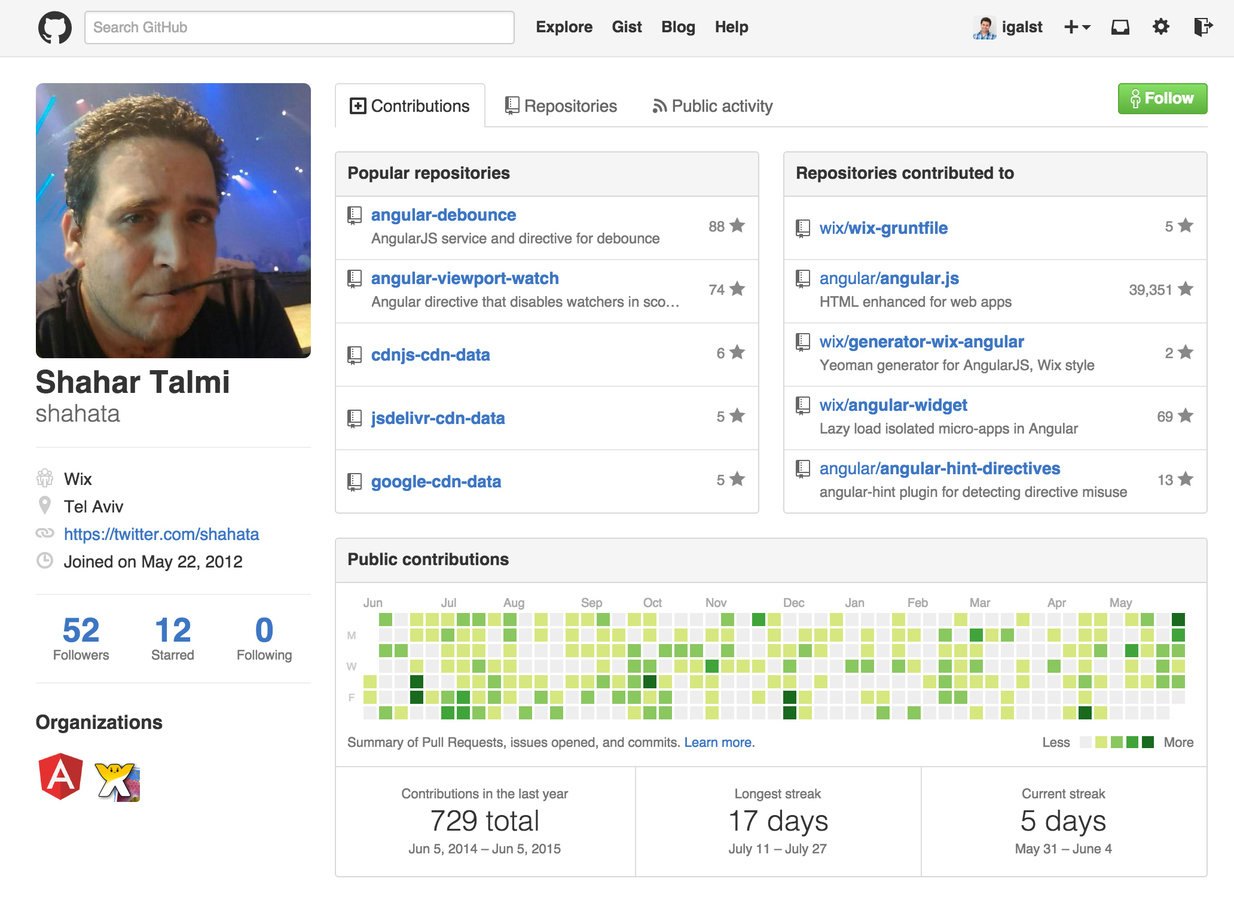Click the lightest gray legend swatch
Screen dimensions: 1234x900
tap(1086, 742)
